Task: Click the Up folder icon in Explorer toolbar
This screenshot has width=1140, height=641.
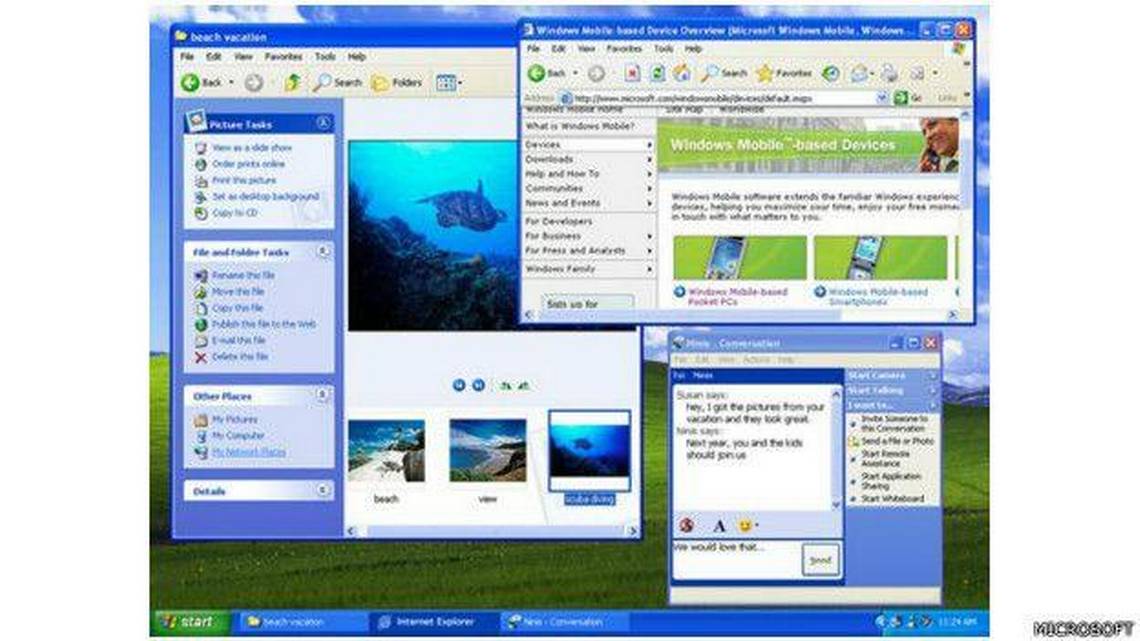Action: tap(292, 83)
